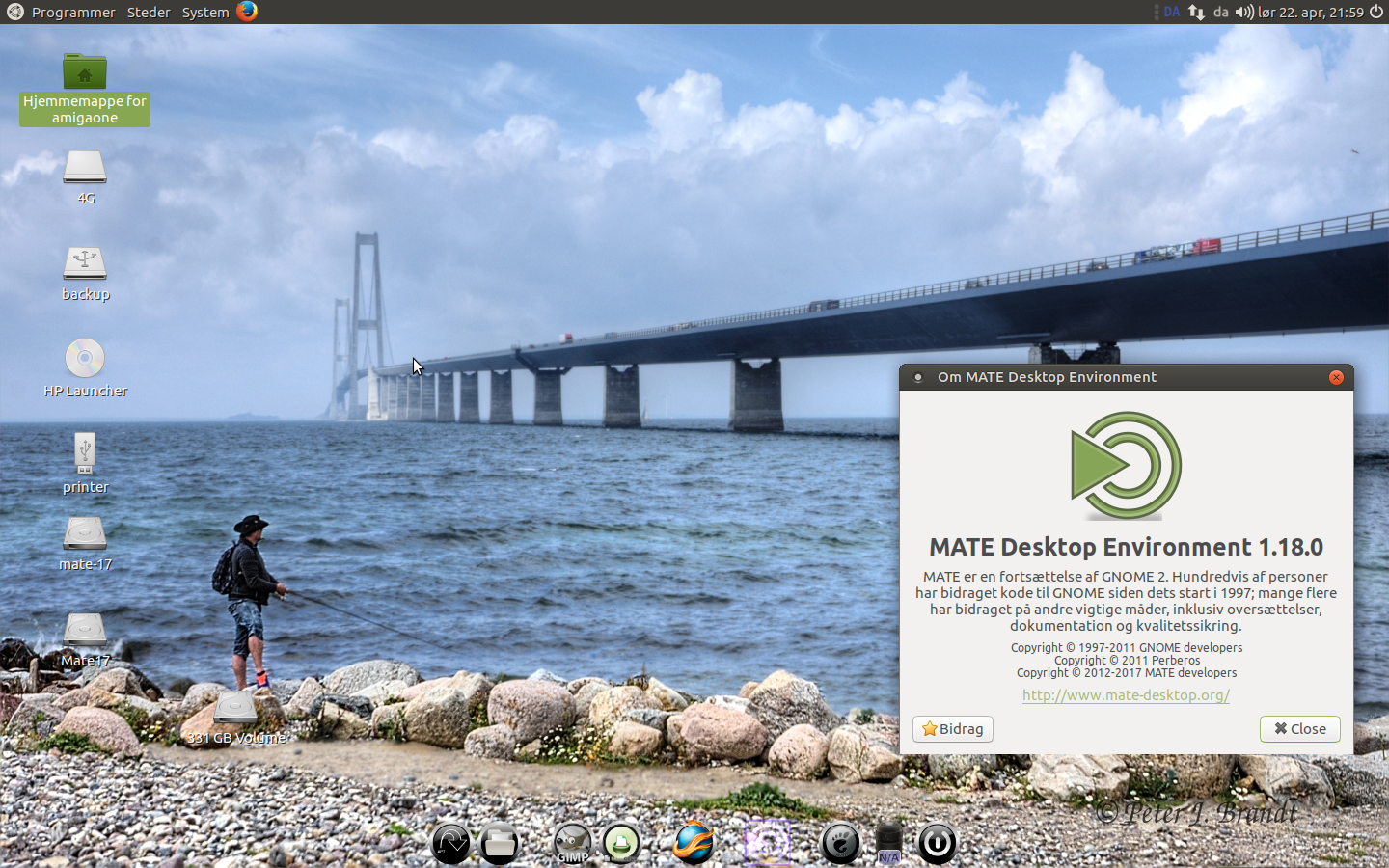
Task: Open the GIMP launcher in the dock
Action: click(x=572, y=843)
